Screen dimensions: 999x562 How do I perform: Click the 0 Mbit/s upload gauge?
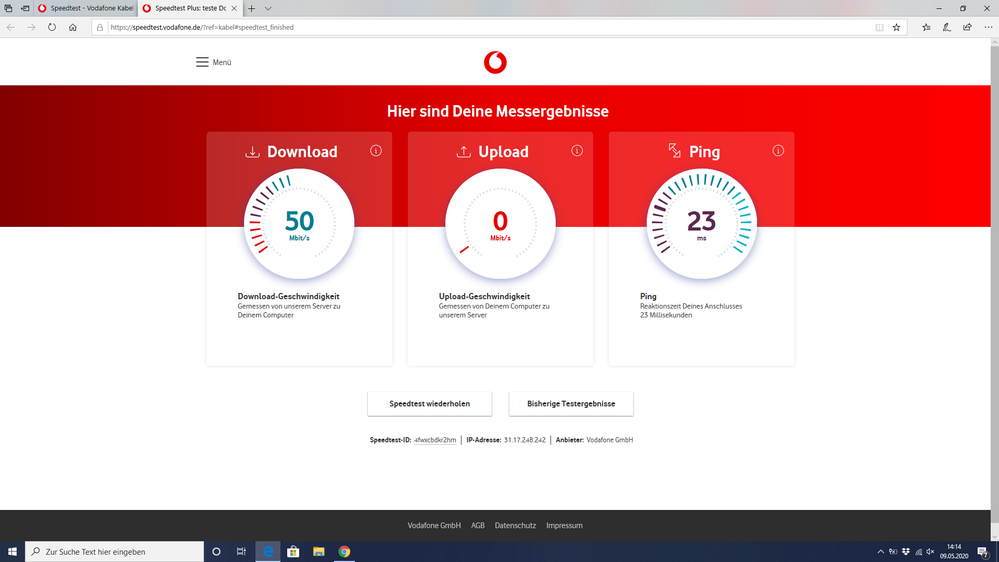tap(500, 224)
